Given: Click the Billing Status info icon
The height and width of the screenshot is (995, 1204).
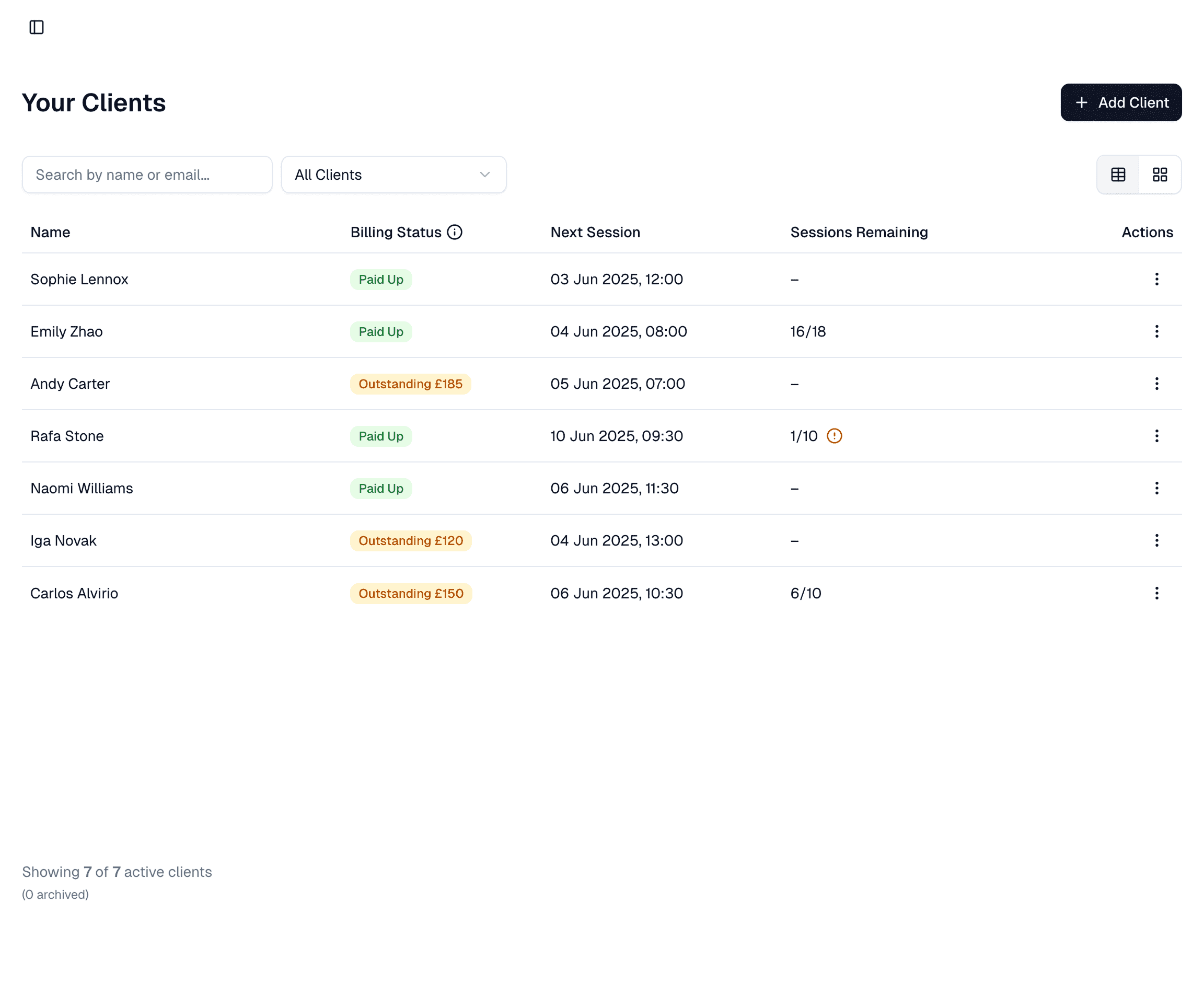Looking at the screenshot, I should coord(455,232).
